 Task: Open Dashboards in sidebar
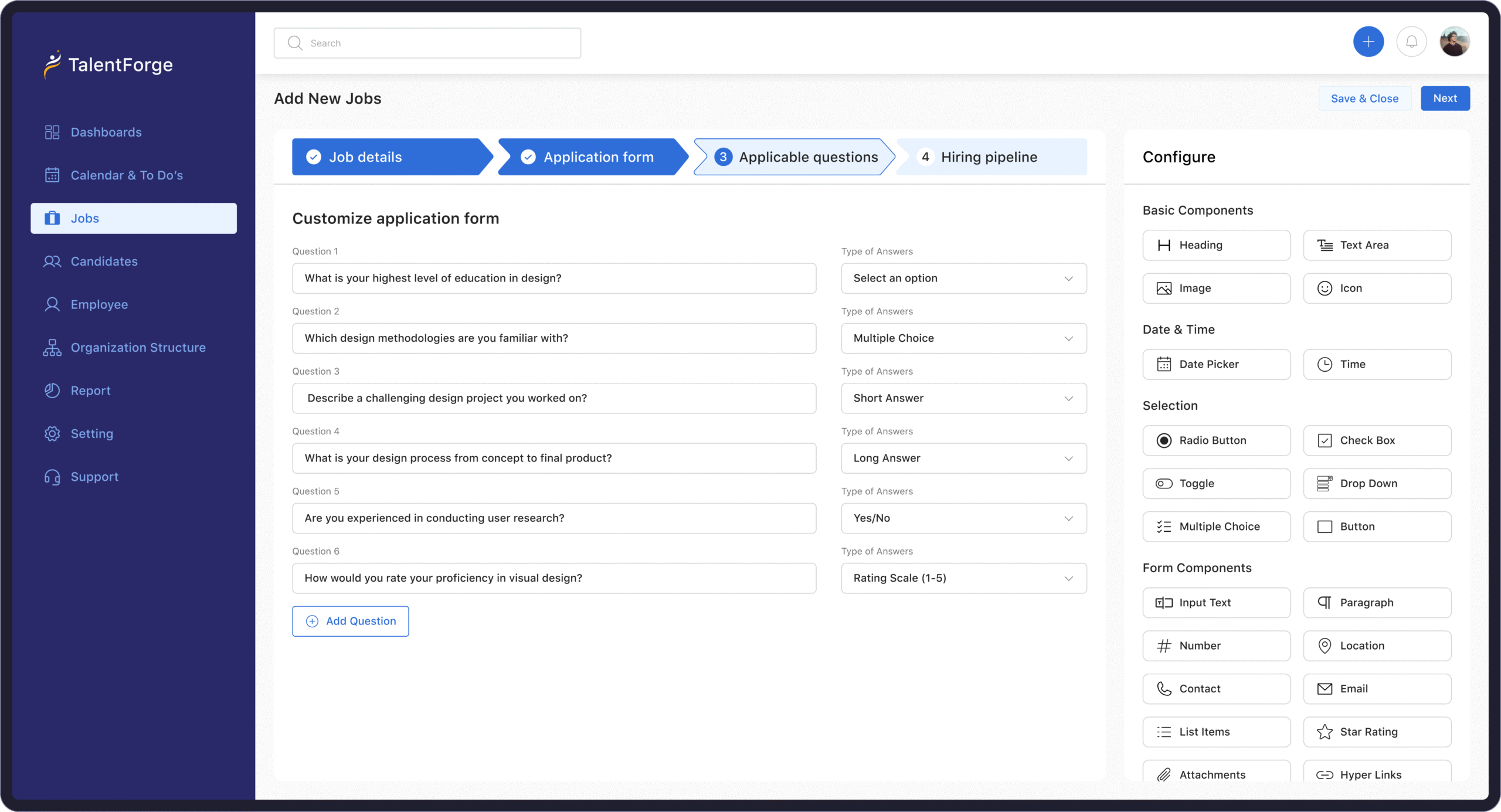[x=134, y=132]
